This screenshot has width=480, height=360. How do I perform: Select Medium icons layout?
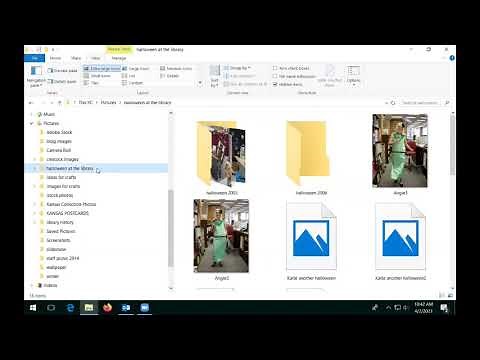(x=176, y=68)
